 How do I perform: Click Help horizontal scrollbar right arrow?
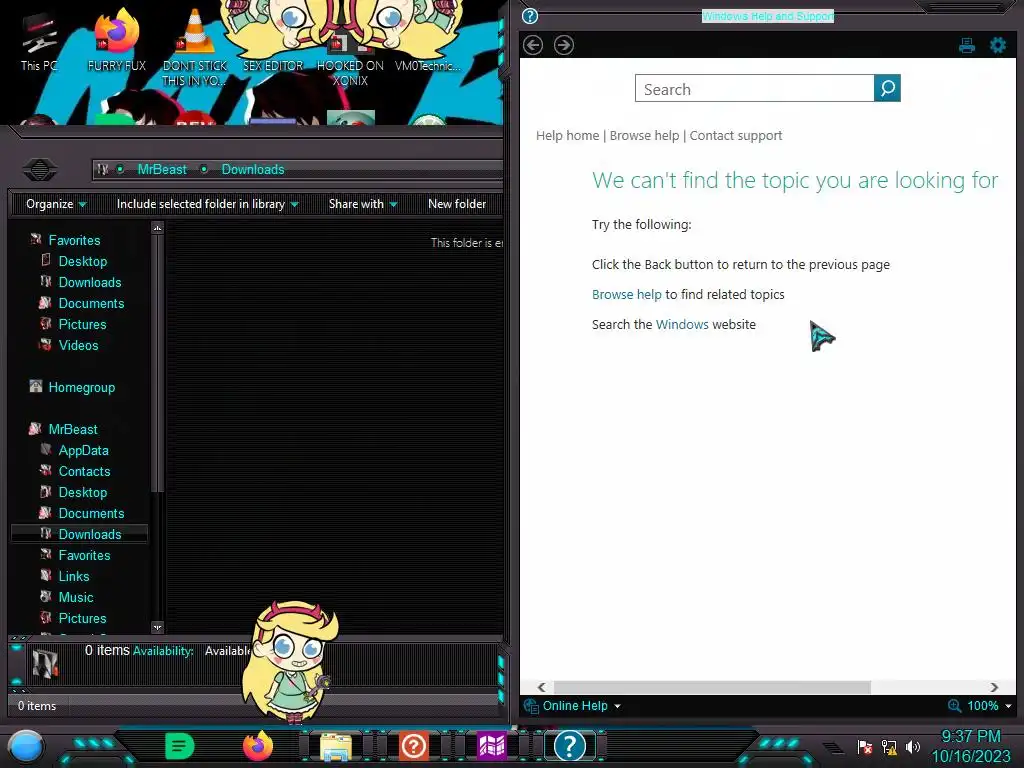point(994,687)
